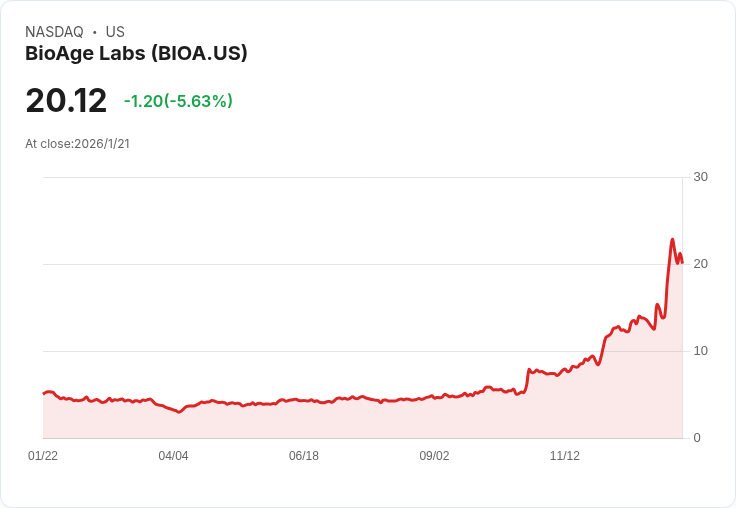Select the BioAge Labs (BIOA.US) title
The image size is (736, 508).
pos(136,54)
